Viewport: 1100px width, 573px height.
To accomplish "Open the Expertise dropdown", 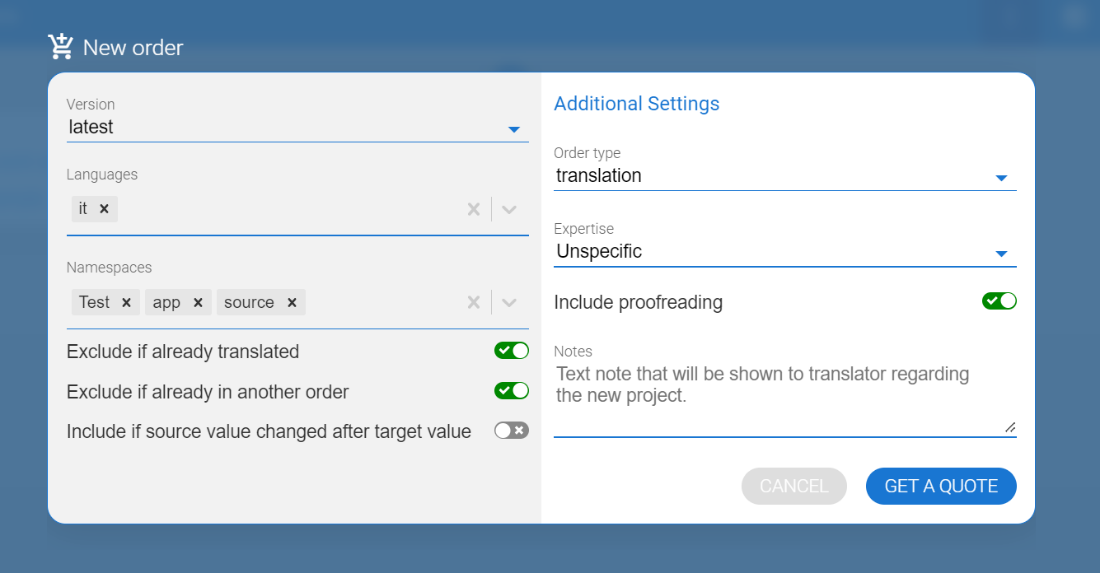I will [x=1001, y=254].
